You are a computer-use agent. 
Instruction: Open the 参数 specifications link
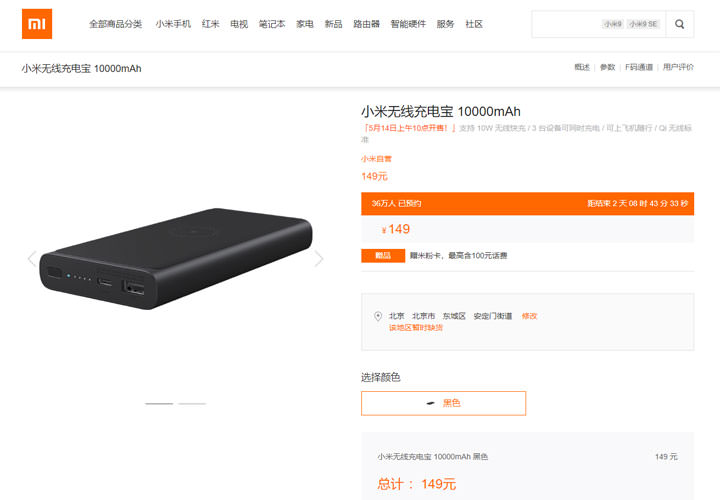pos(608,67)
